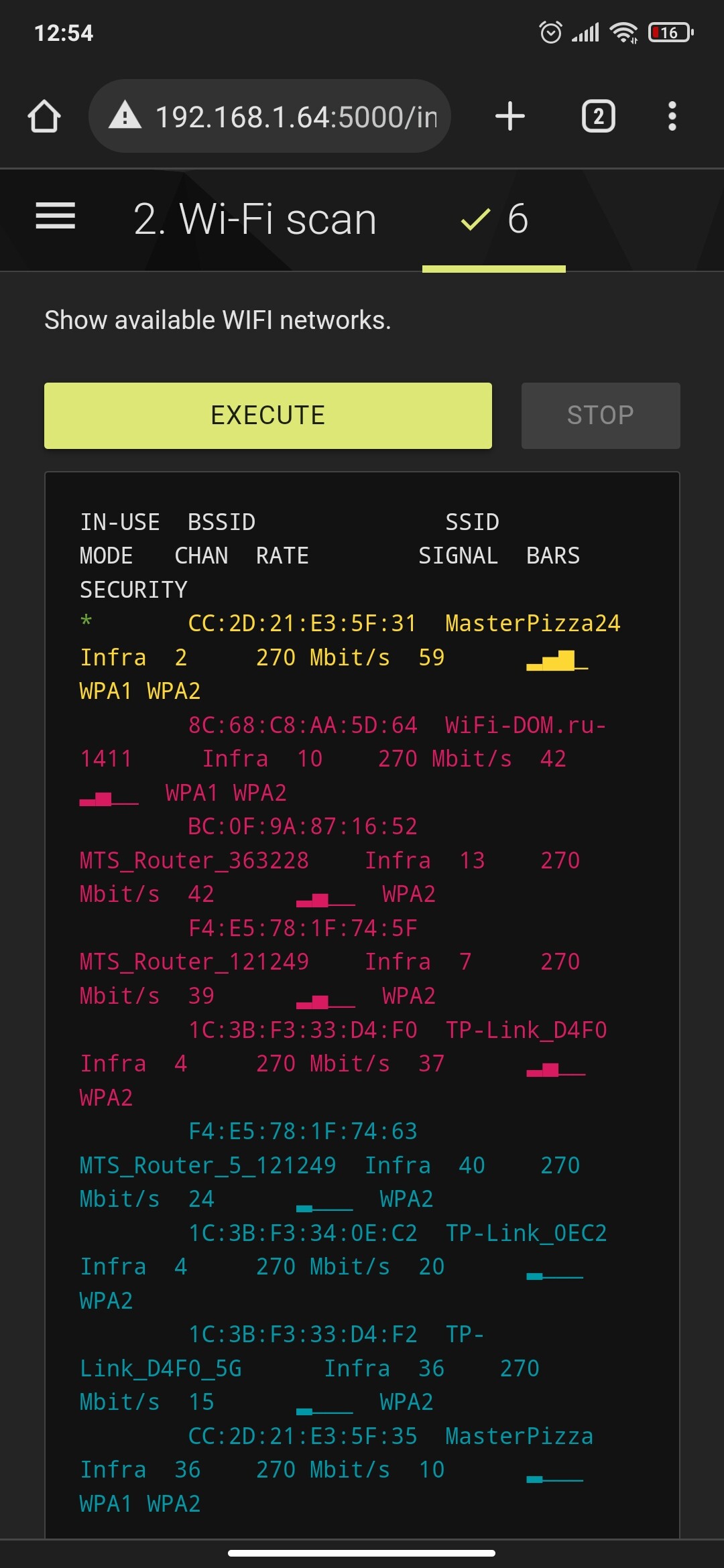Tap the MTS_Router_363228 network name
The image size is (724, 1568).
(x=194, y=860)
